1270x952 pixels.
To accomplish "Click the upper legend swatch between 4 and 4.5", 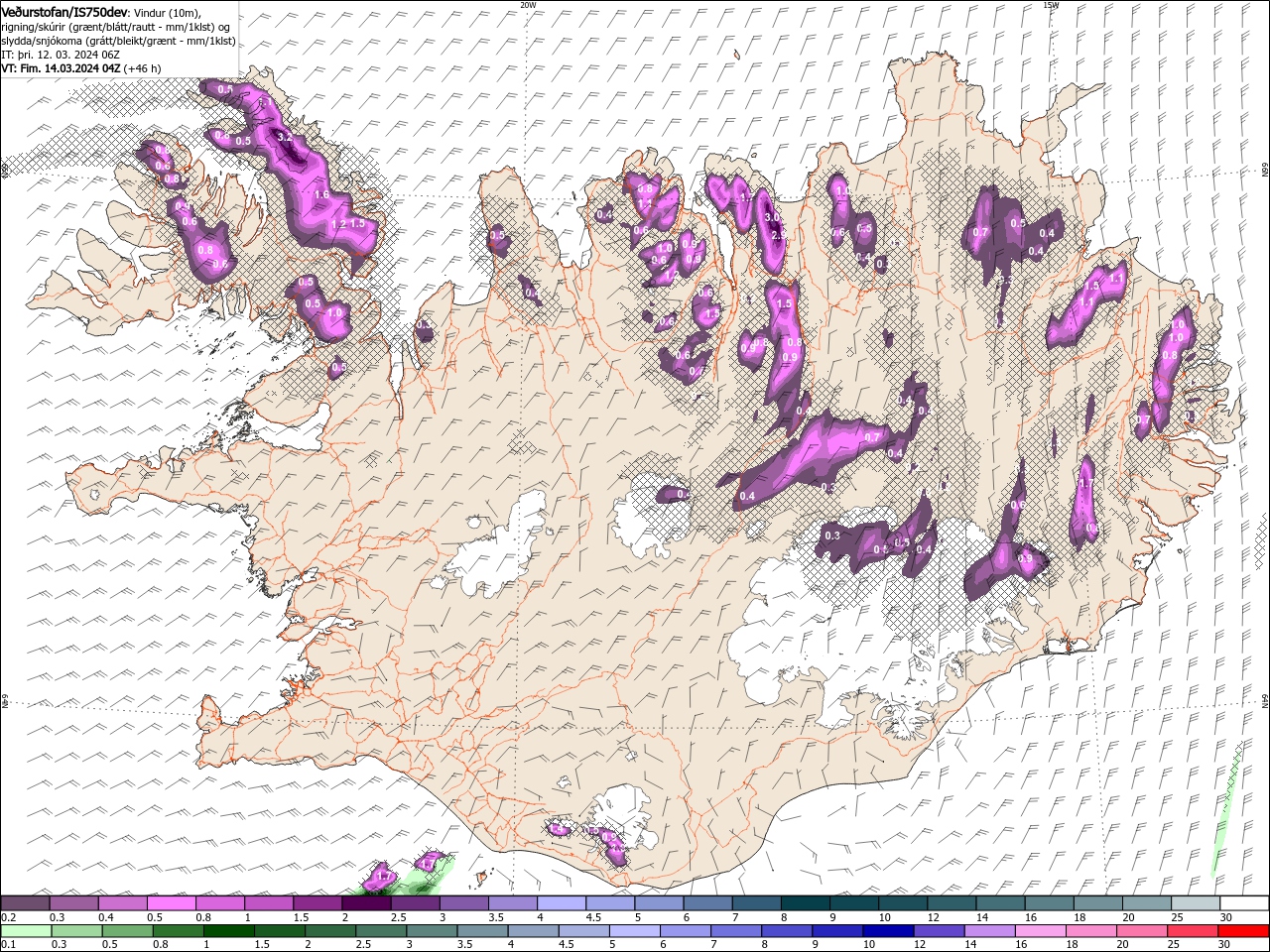I will pos(561,903).
